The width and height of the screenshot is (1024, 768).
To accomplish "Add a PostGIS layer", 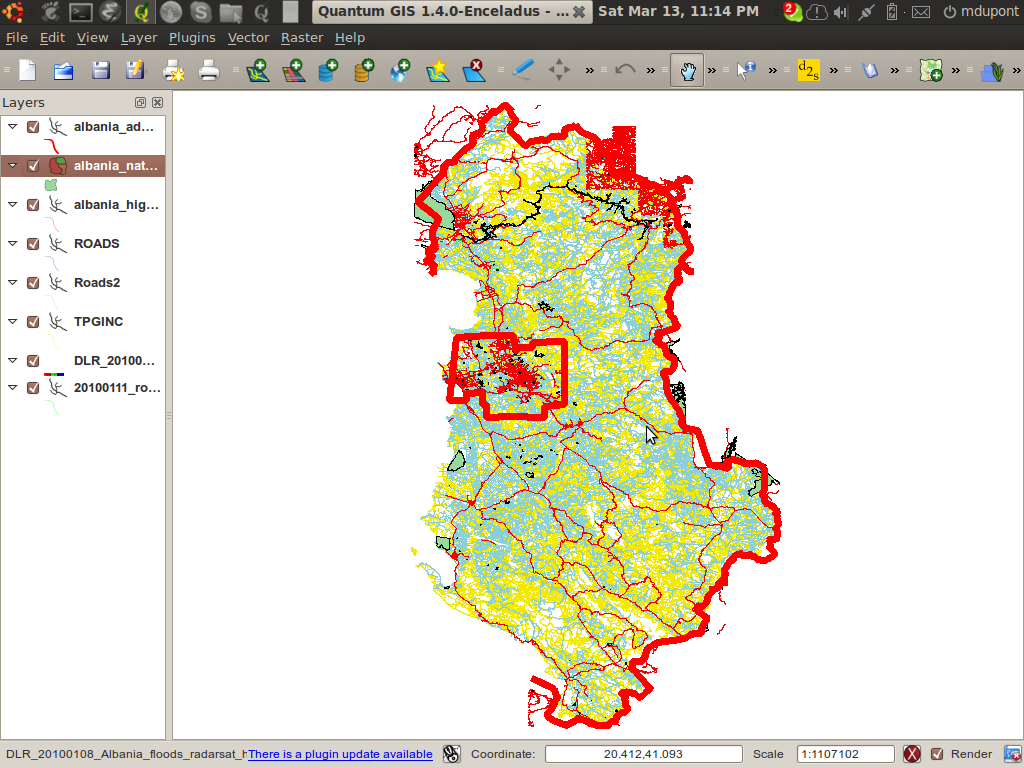I will tap(328, 70).
